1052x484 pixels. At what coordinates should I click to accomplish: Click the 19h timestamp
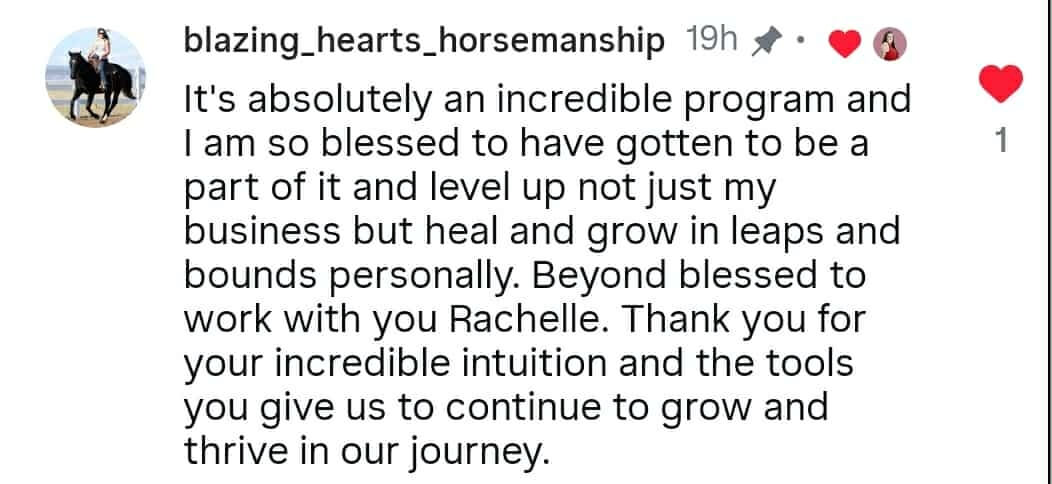tap(713, 41)
